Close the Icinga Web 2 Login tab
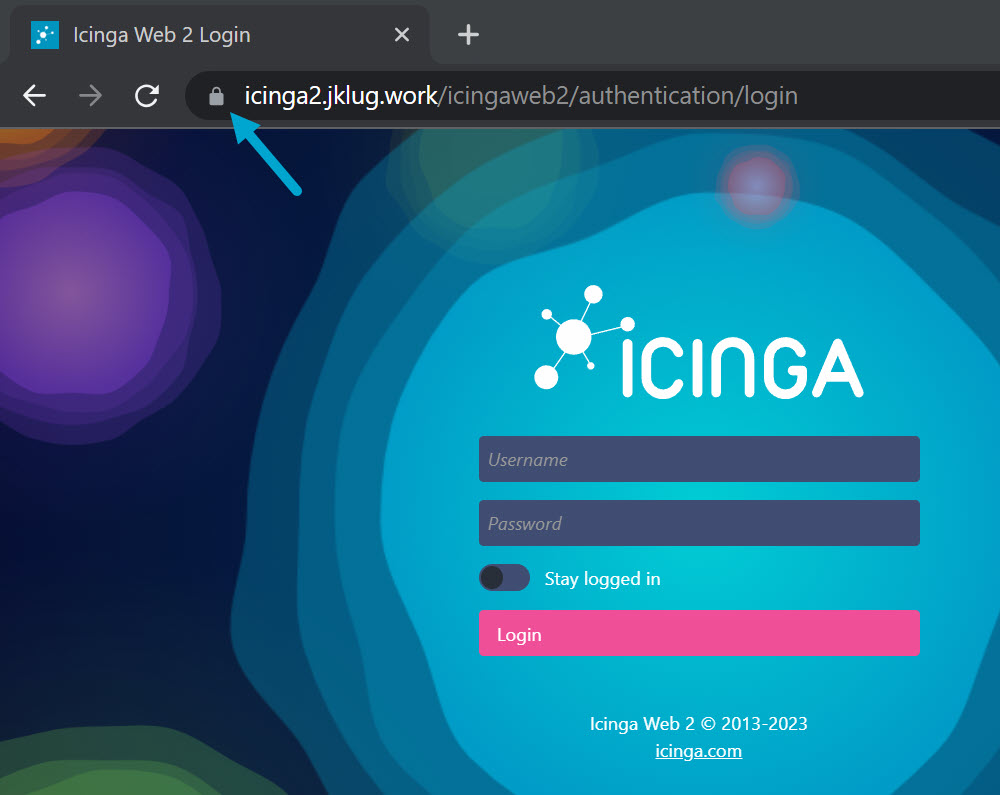Screen dimensions: 1000x795 click(402, 35)
